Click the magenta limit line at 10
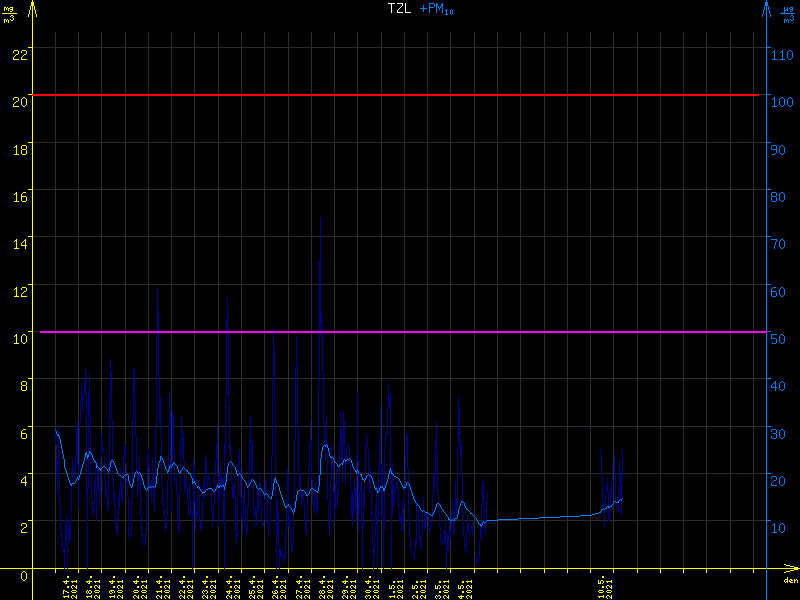Image resolution: width=800 pixels, height=600 pixels. click(400, 332)
